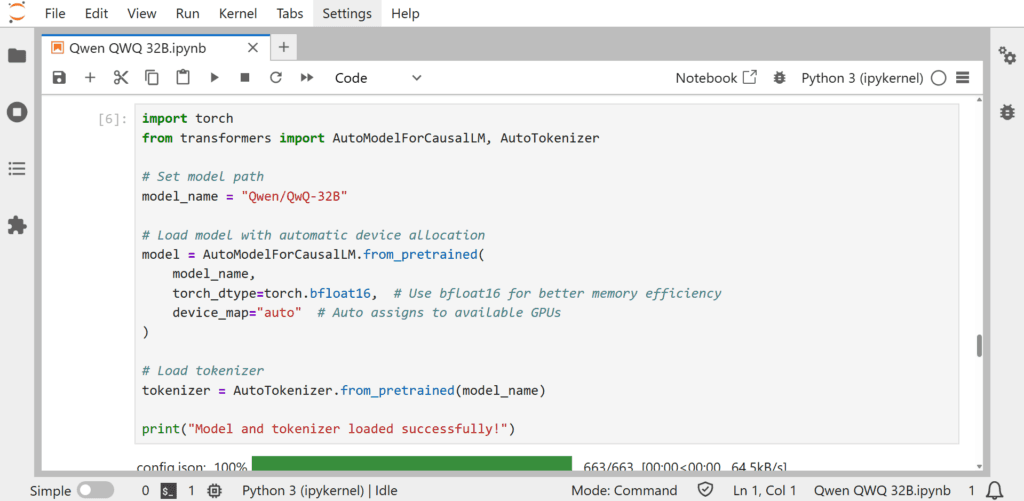Image resolution: width=1024 pixels, height=501 pixels.
Task: Cut the selected cell with scissors icon
Action: pos(121,78)
